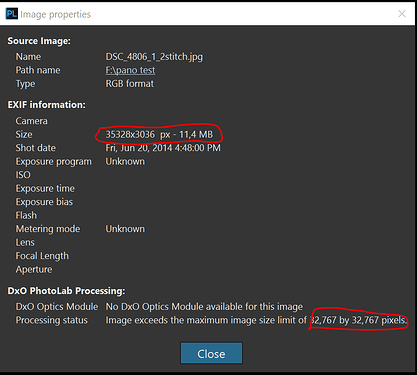Screen dimensions: 417x375
Task: Click the Exposure program Unknown value
Action: click(125, 162)
